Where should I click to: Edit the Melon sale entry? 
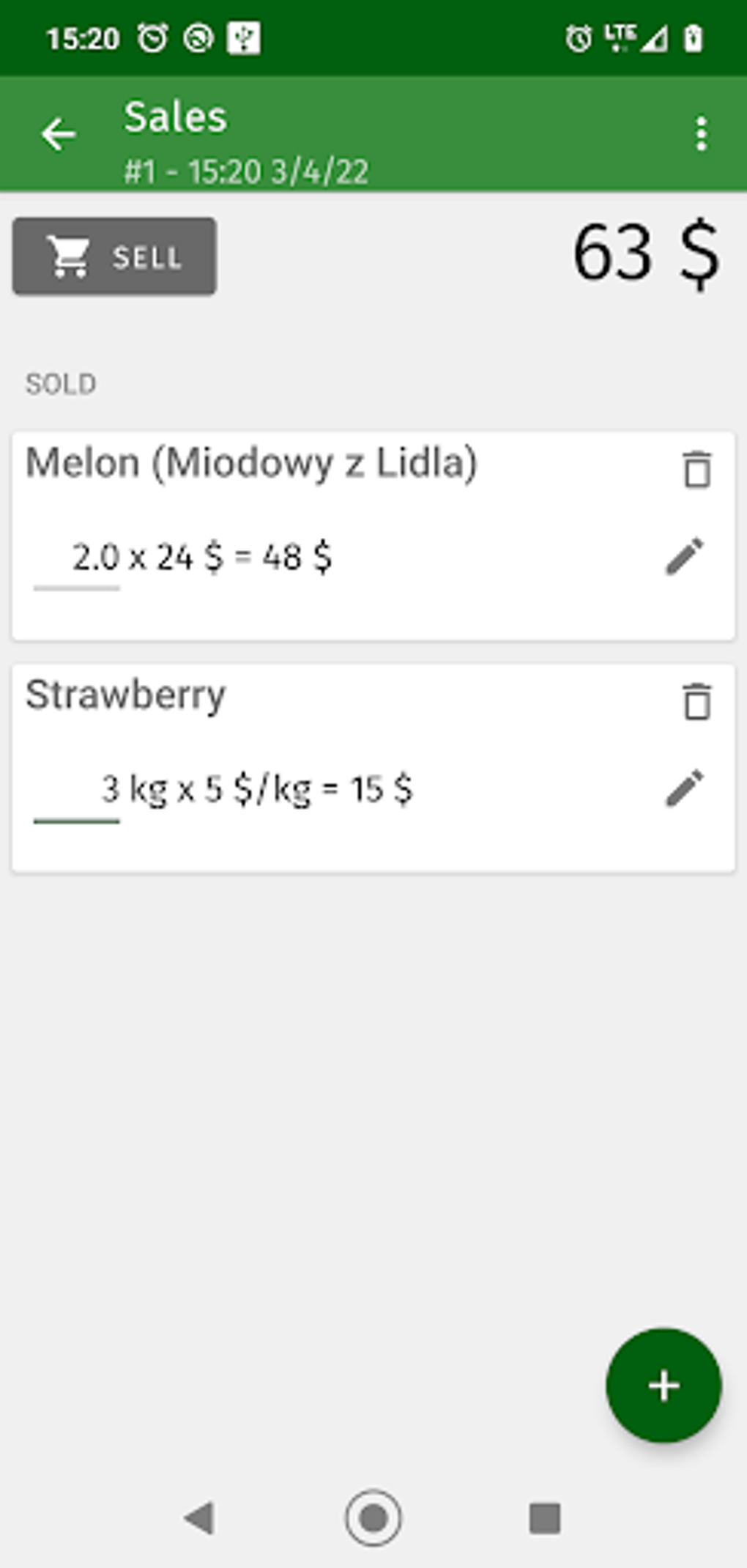click(x=685, y=557)
